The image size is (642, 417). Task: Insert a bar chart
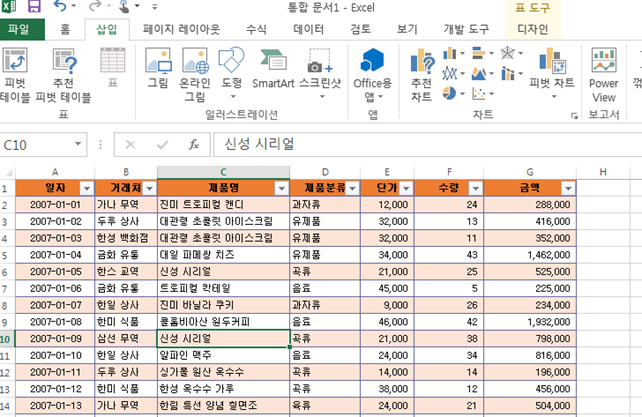click(x=483, y=53)
